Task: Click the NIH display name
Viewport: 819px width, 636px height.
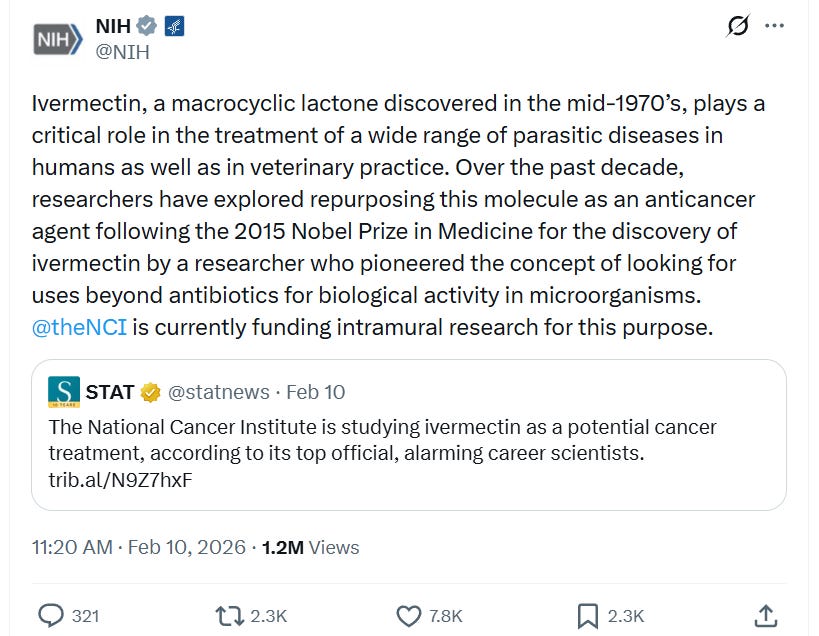Action: click(x=112, y=26)
